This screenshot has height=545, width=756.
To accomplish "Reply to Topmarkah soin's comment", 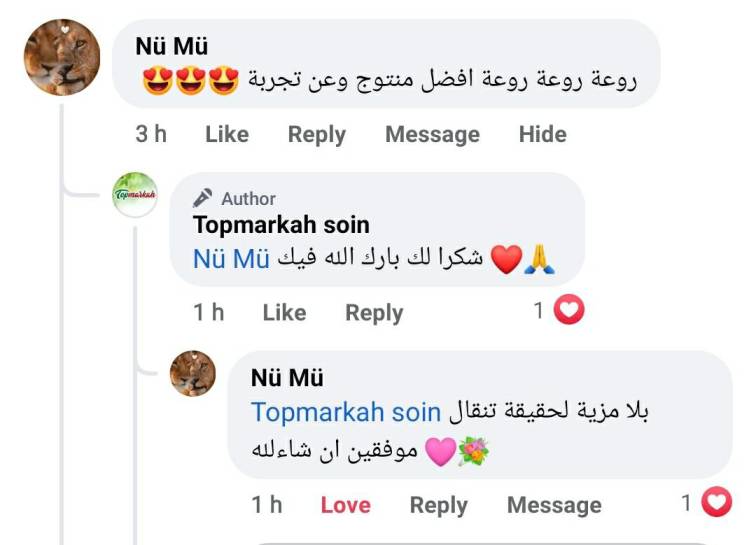I will click(374, 312).
